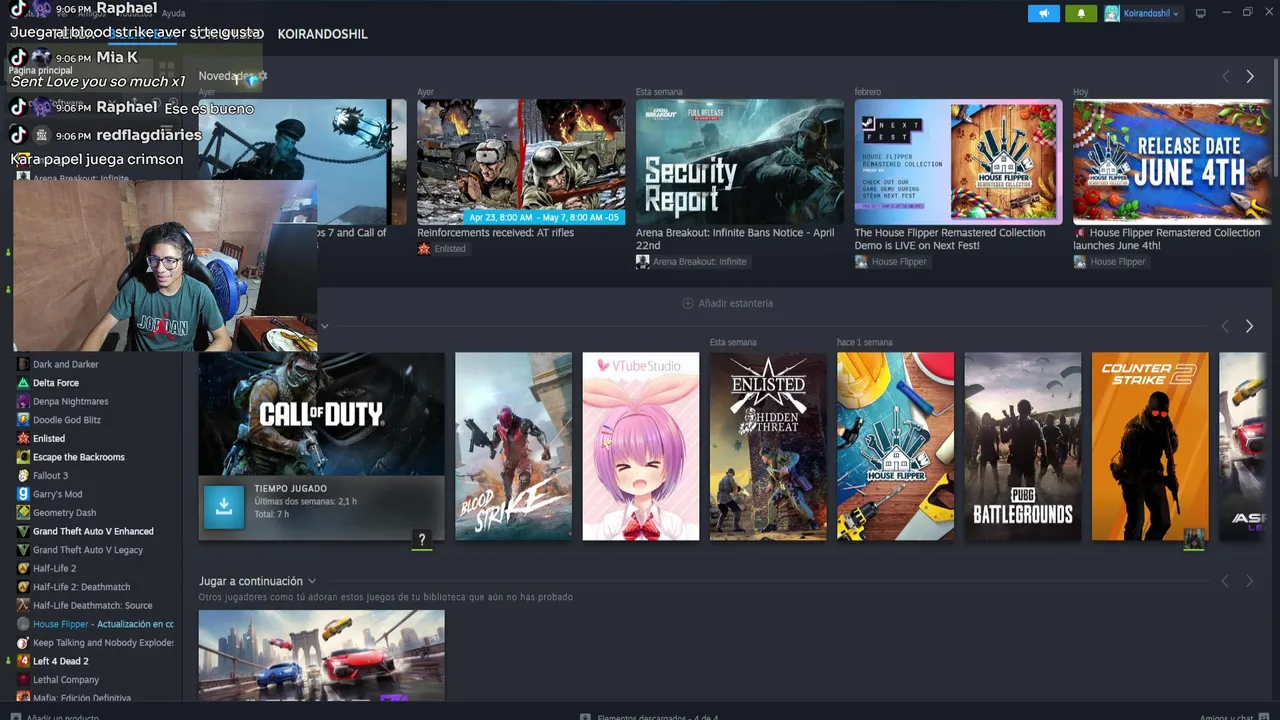Select 'Grand Theft Auto V Legacy' in list
Screen dimensions: 1280x720
(x=88, y=550)
